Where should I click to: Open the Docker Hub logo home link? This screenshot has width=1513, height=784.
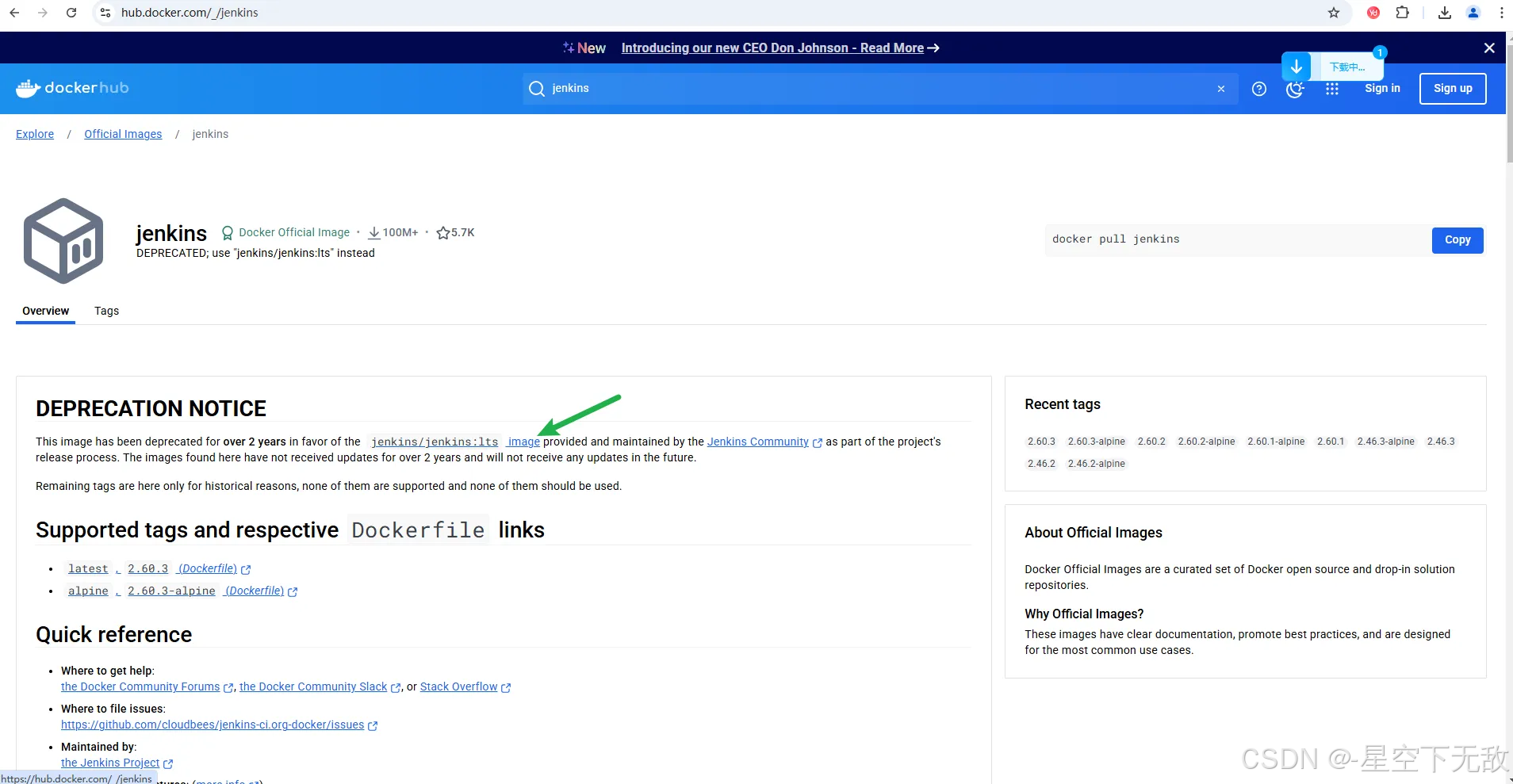[x=72, y=88]
